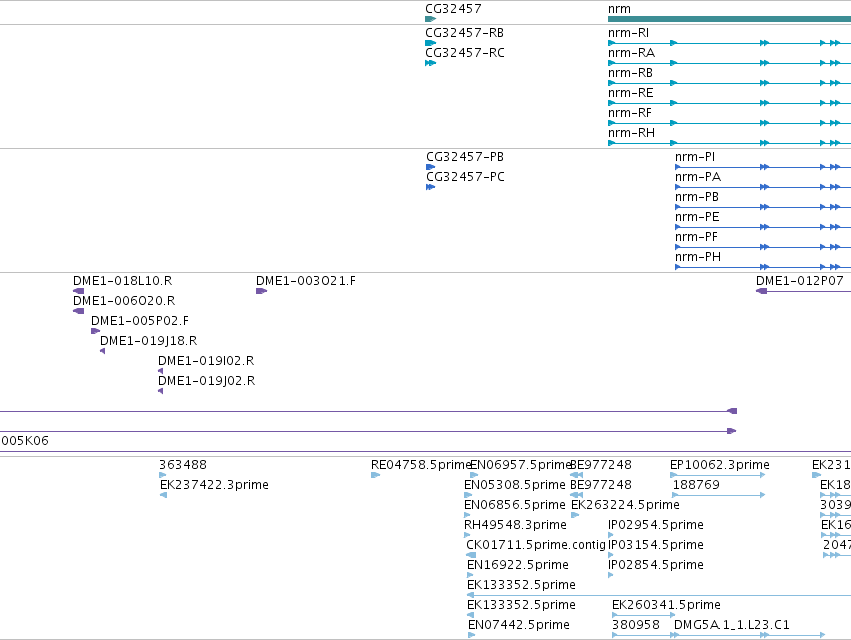Click the DME1-019J02.R clone end
This screenshot has width=851, height=640.
161,391
